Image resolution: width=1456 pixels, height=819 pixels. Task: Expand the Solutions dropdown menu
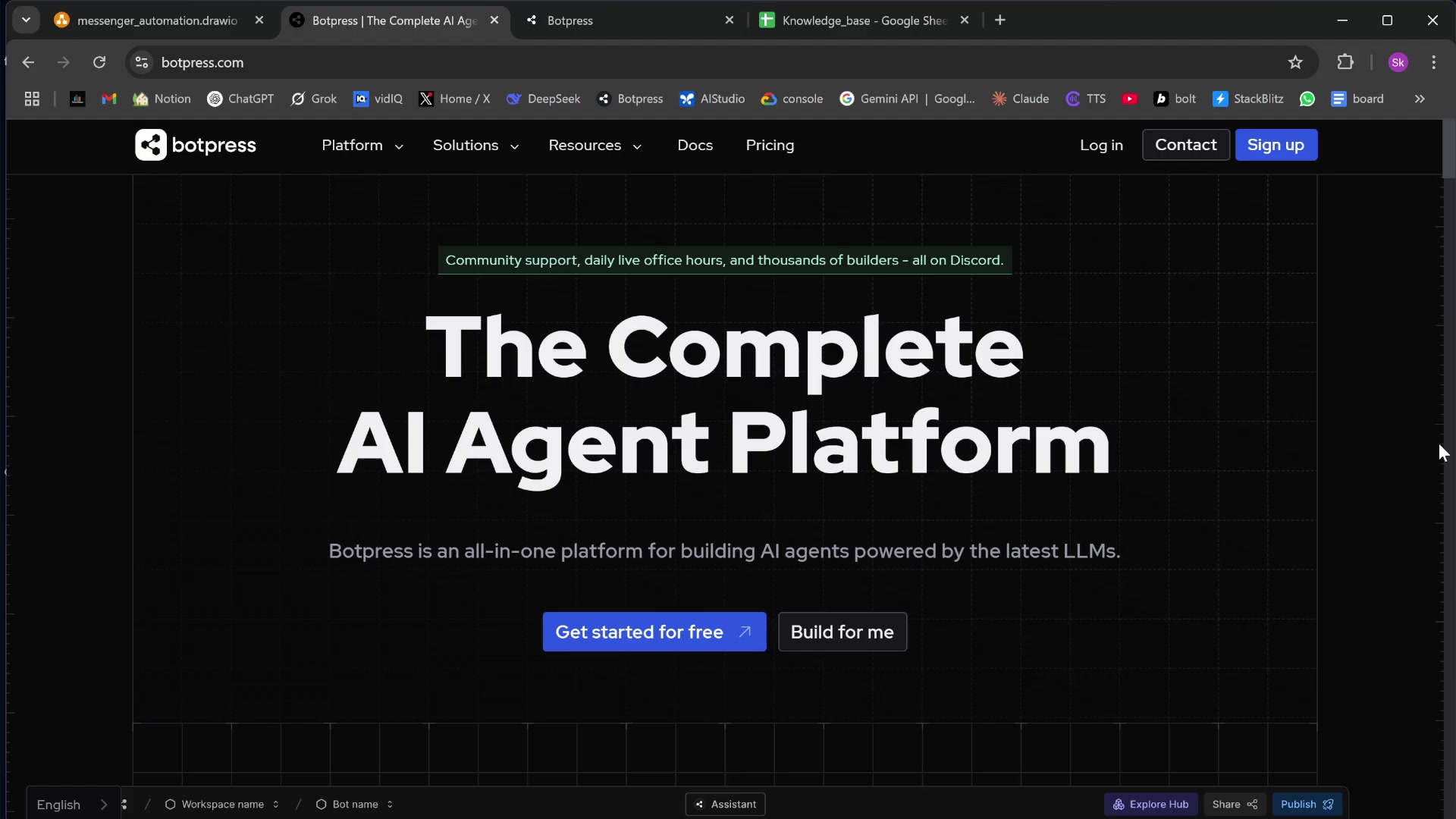(x=475, y=145)
